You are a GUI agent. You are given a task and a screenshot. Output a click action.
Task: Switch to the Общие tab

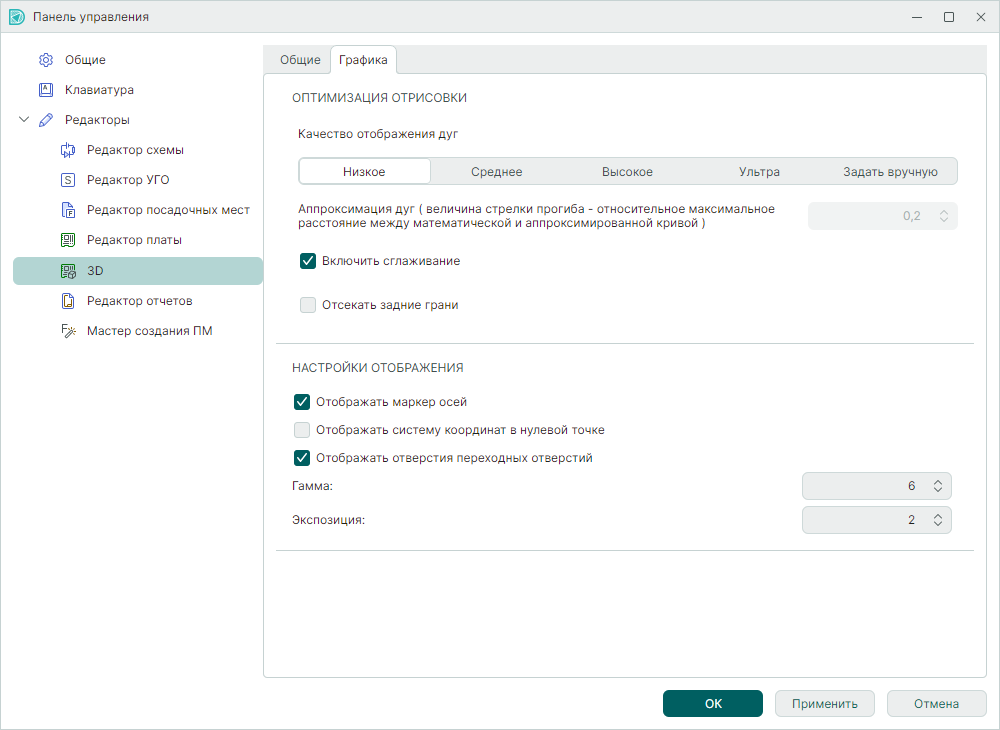coord(299,60)
